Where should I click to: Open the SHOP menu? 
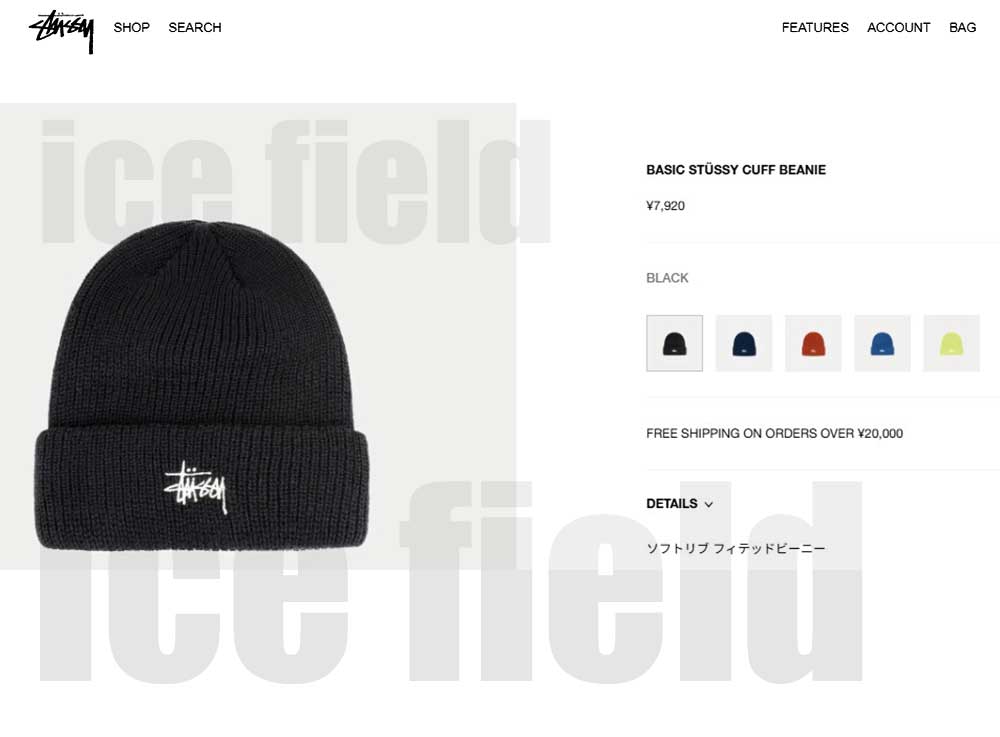click(x=131, y=27)
